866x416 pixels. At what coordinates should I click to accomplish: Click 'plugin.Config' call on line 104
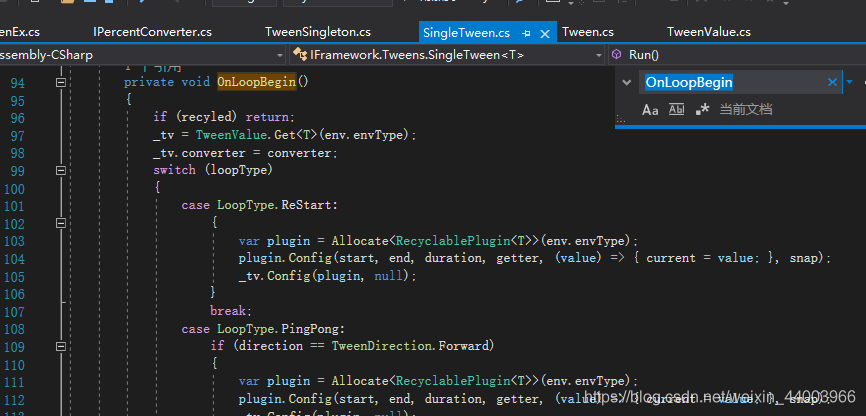[x=286, y=258]
